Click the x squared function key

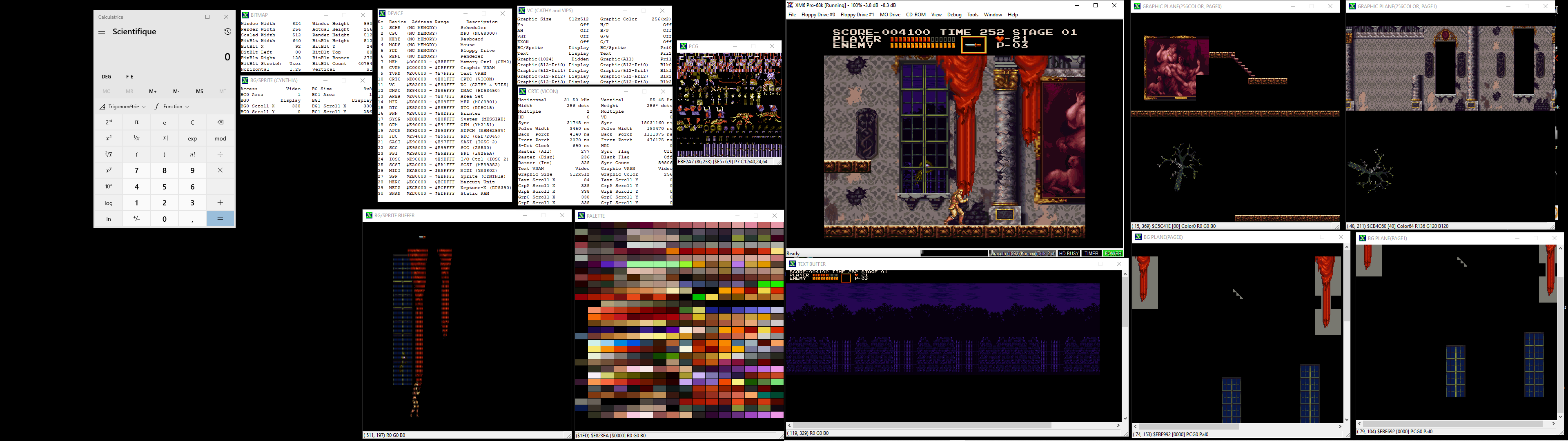click(109, 138)
